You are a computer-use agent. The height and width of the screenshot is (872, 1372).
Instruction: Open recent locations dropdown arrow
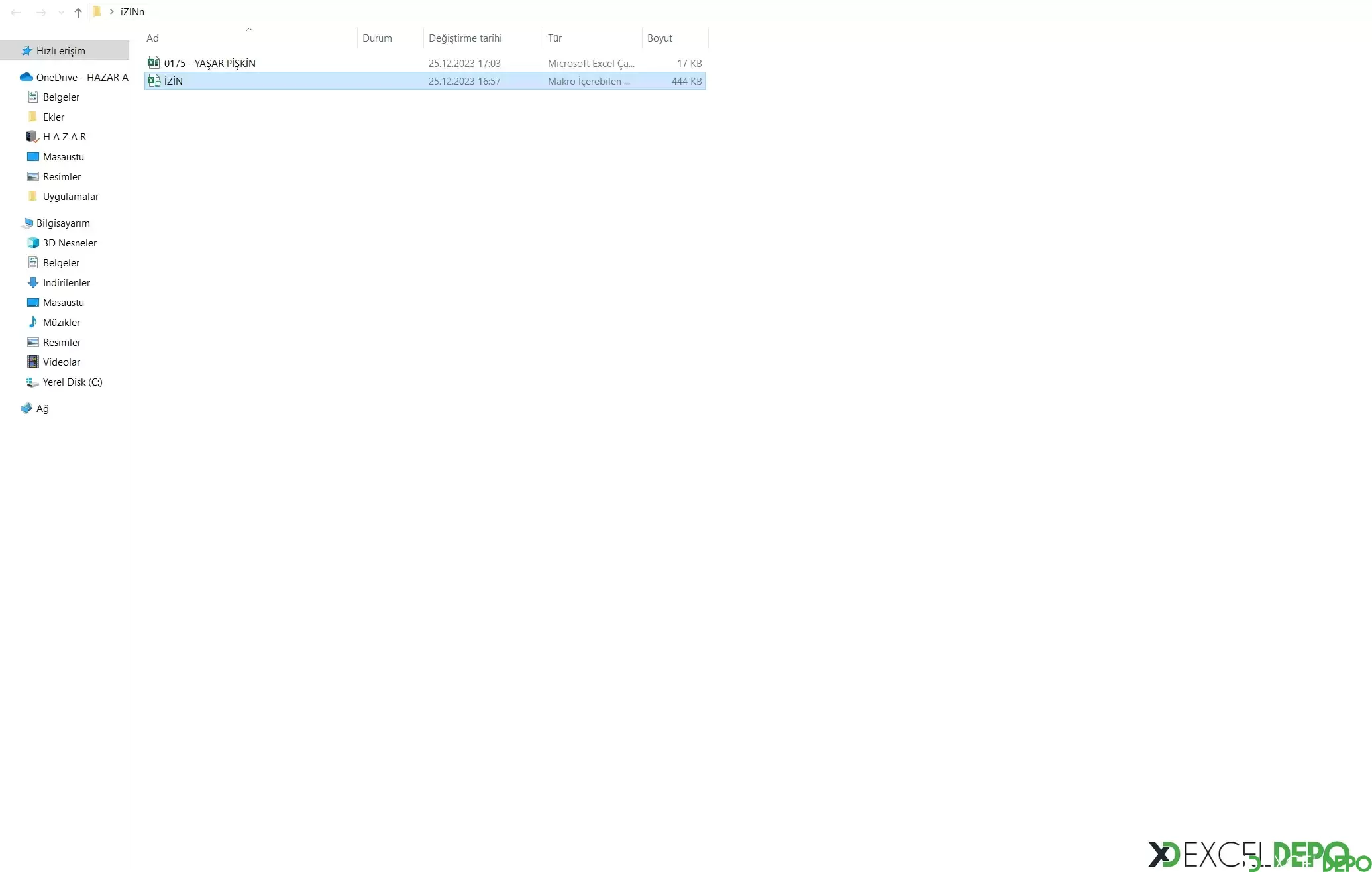coord(61,12)
